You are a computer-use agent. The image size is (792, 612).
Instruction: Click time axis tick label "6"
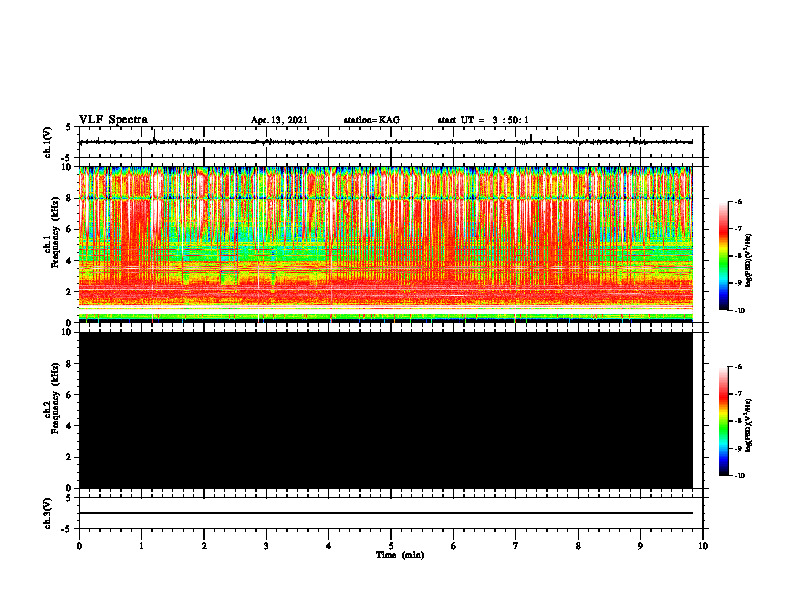click(x=454, y=546)
